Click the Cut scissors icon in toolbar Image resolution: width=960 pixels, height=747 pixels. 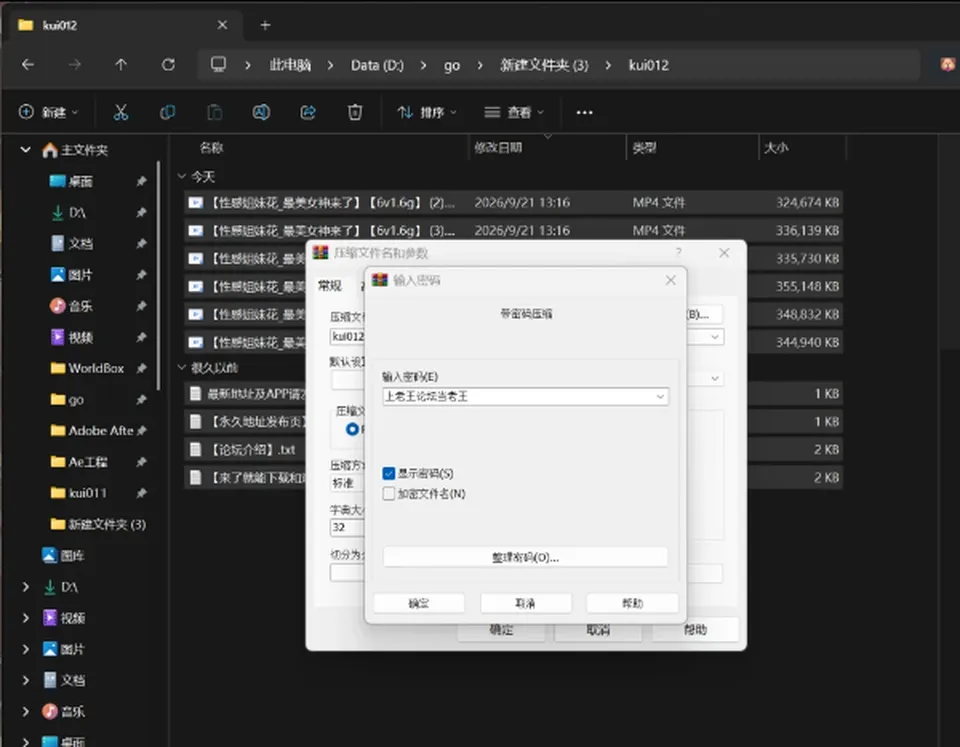(121, 113)
